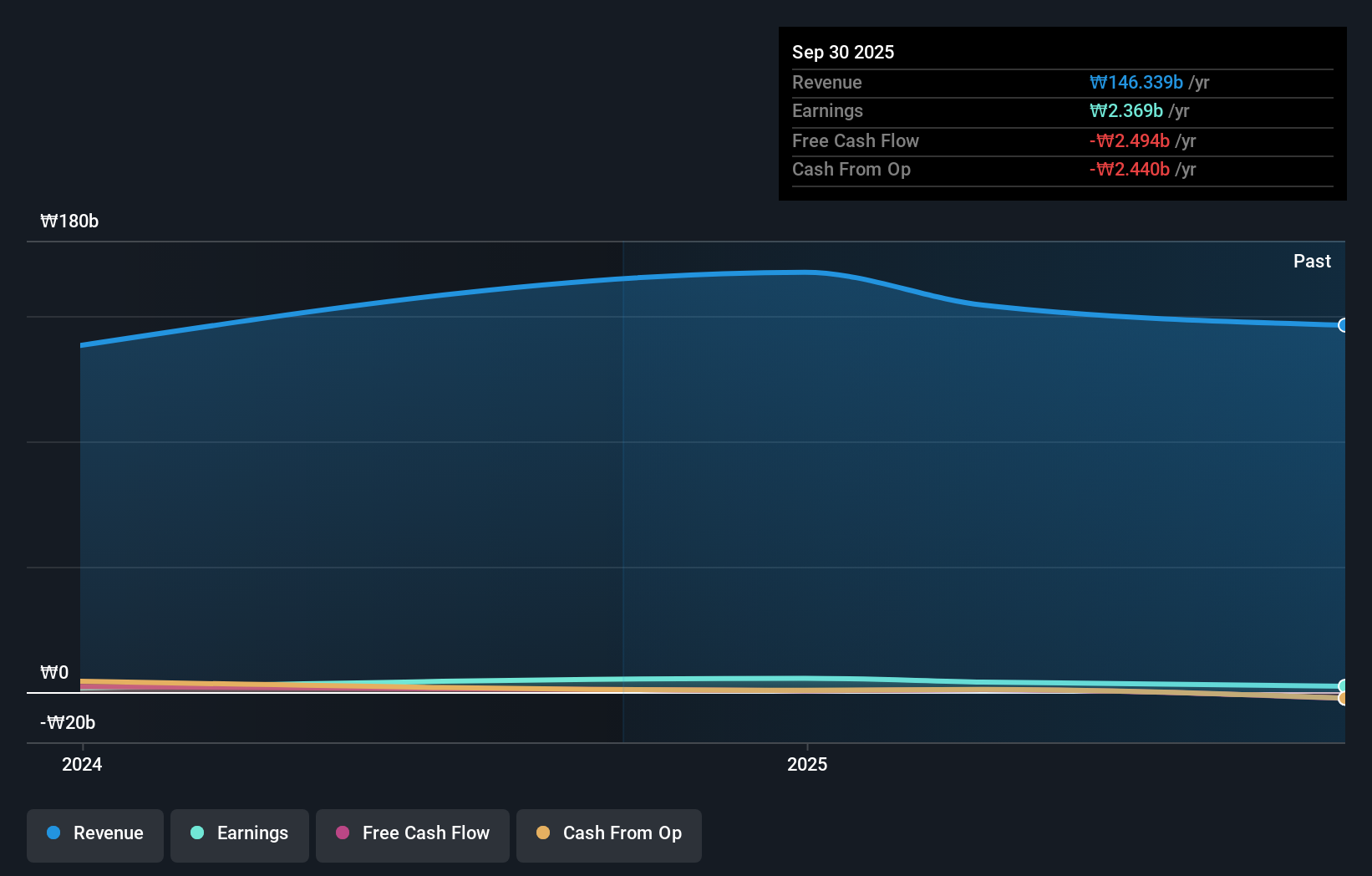Collapse the Past region indicator
1372x876 pixels.
[x=1311, y=261]
